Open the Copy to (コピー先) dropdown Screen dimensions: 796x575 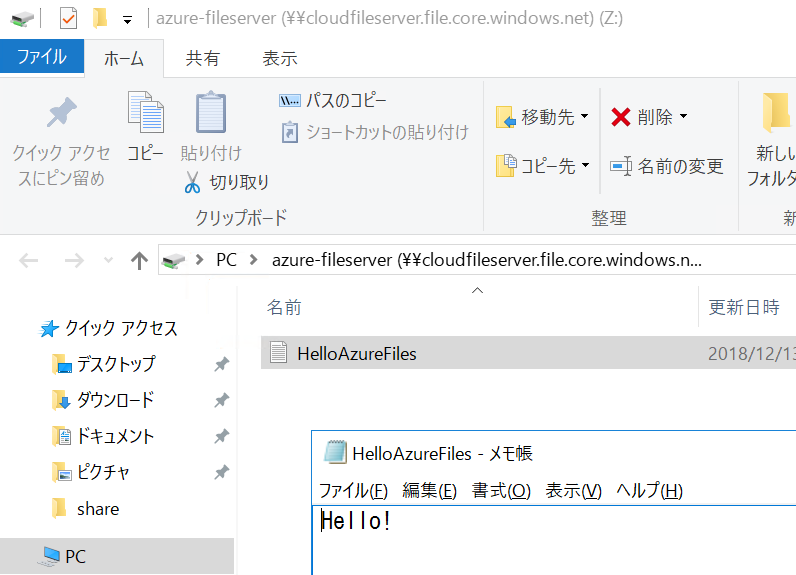pos(543,166)
